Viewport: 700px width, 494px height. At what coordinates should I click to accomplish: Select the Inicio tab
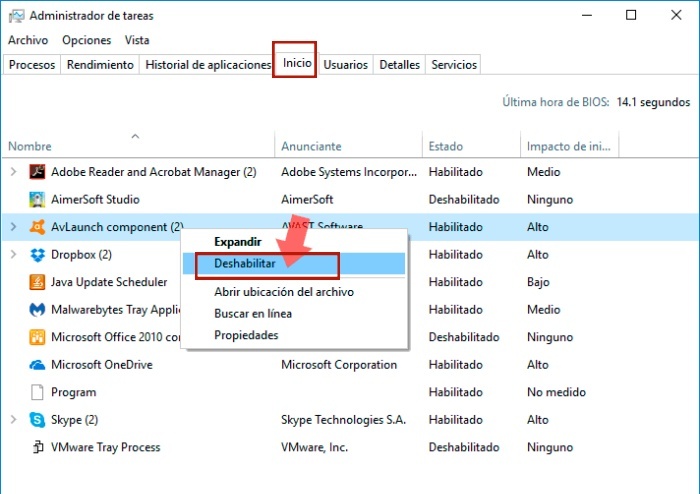click(297, 63)
